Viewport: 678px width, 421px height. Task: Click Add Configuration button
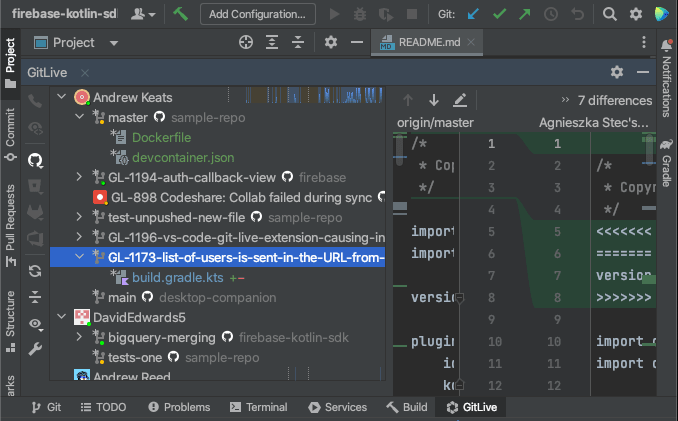pyautogui.click(x=258, y=14)
